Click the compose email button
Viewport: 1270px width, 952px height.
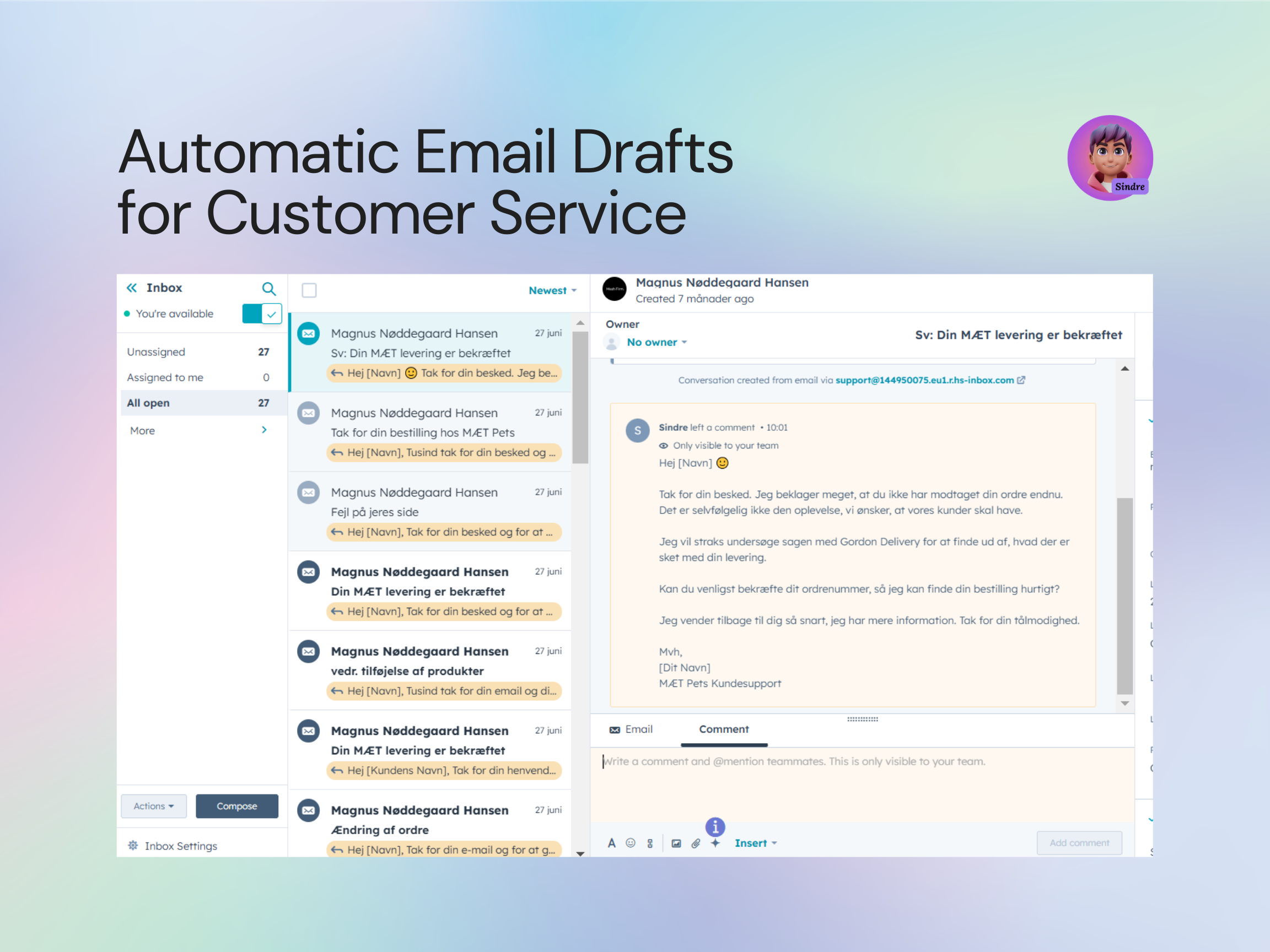coord(237,805)
